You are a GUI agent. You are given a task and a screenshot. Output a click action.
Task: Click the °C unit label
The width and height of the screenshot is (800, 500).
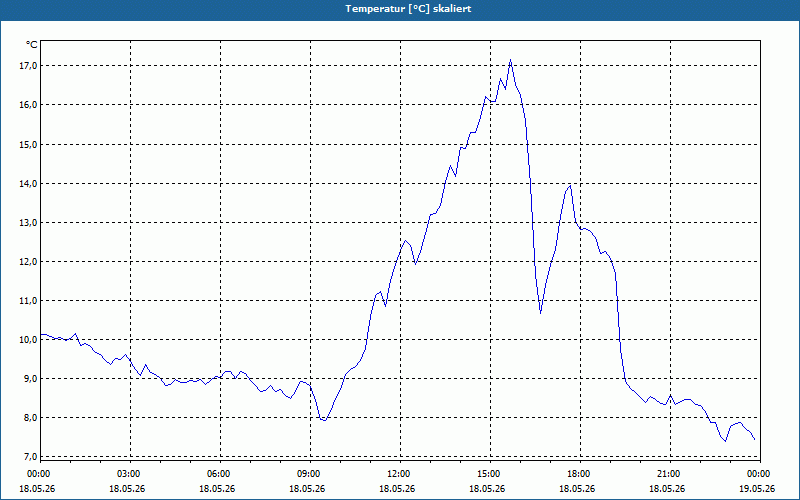[32, 45]
